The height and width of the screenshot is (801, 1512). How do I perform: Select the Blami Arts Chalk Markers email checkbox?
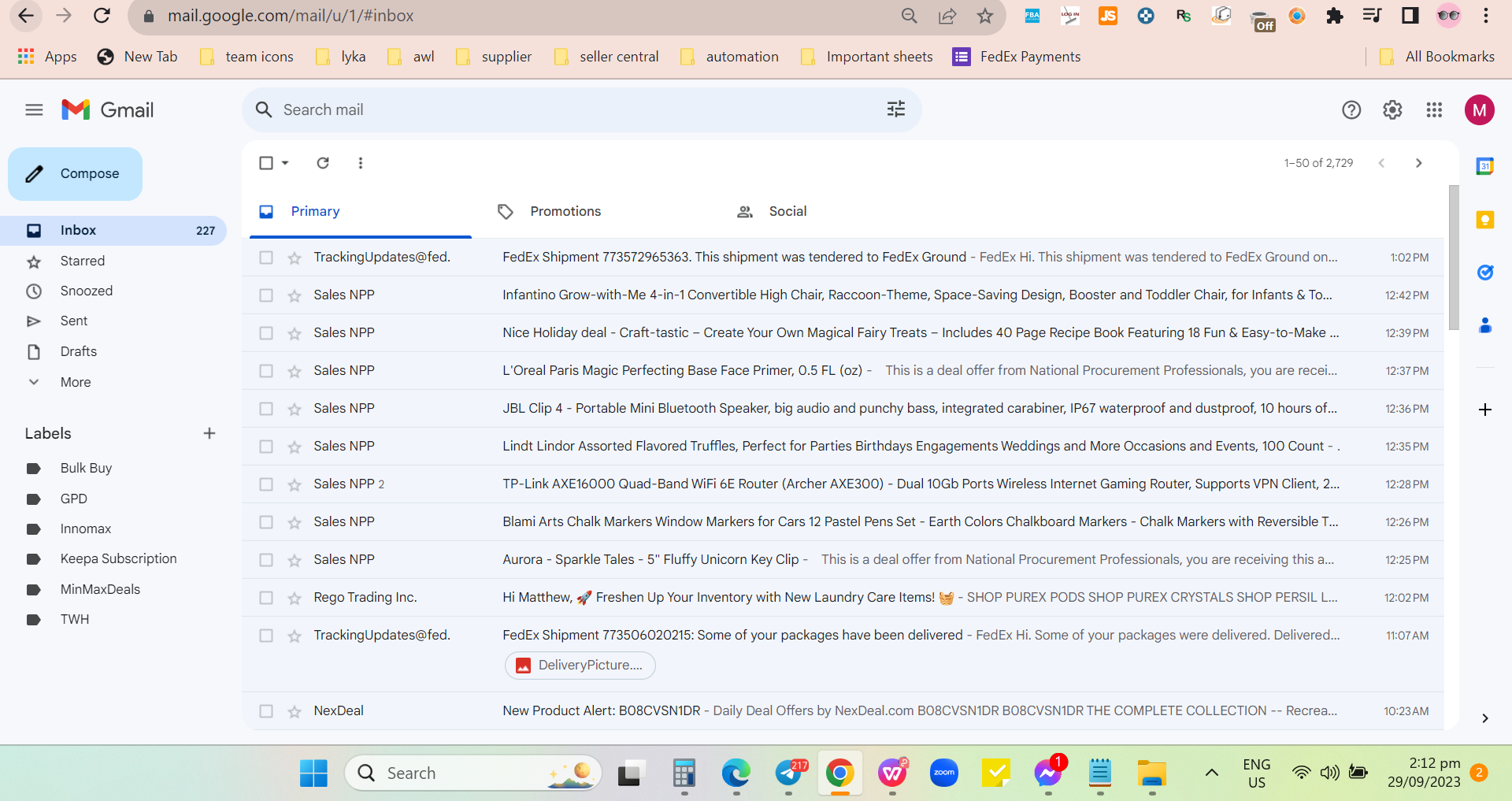pos(266,522)
